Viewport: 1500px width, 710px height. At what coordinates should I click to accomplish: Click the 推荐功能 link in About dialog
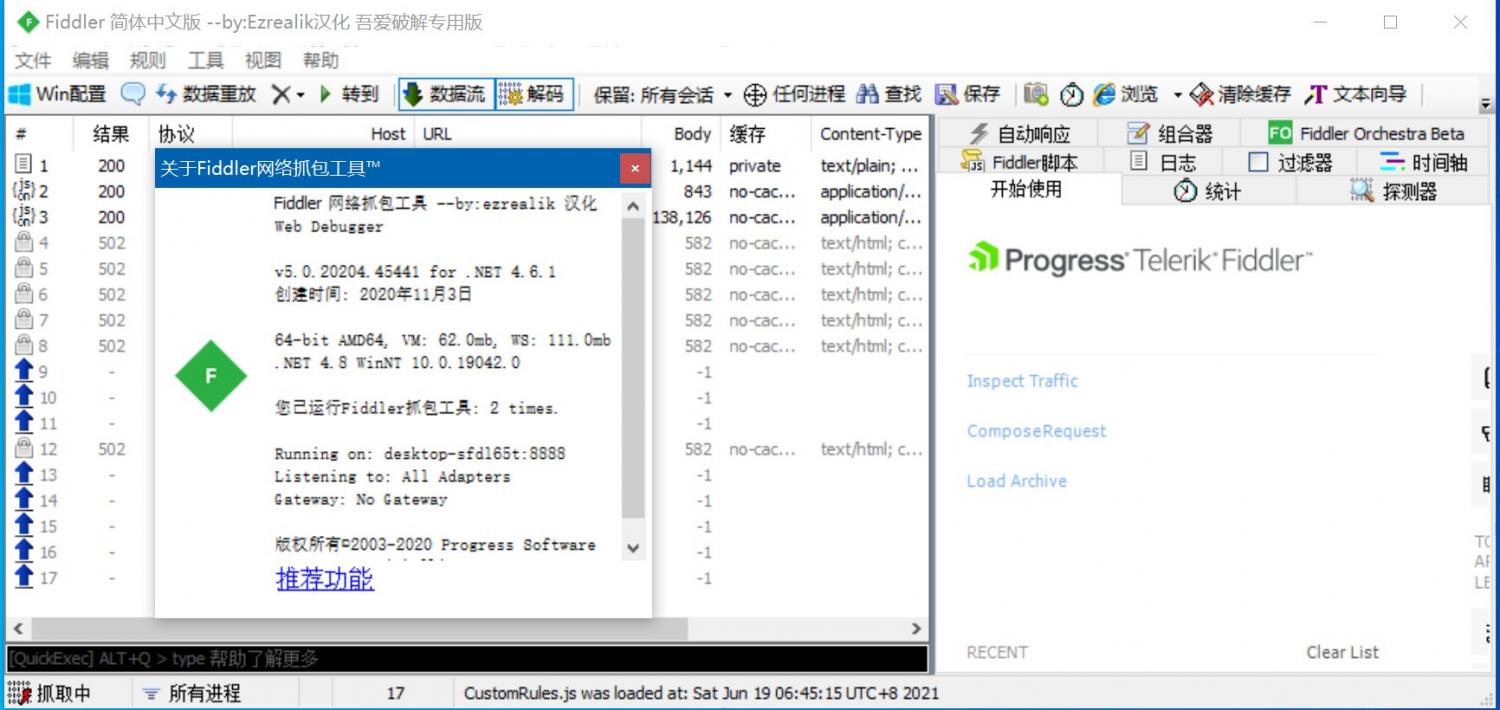point(325,579)
